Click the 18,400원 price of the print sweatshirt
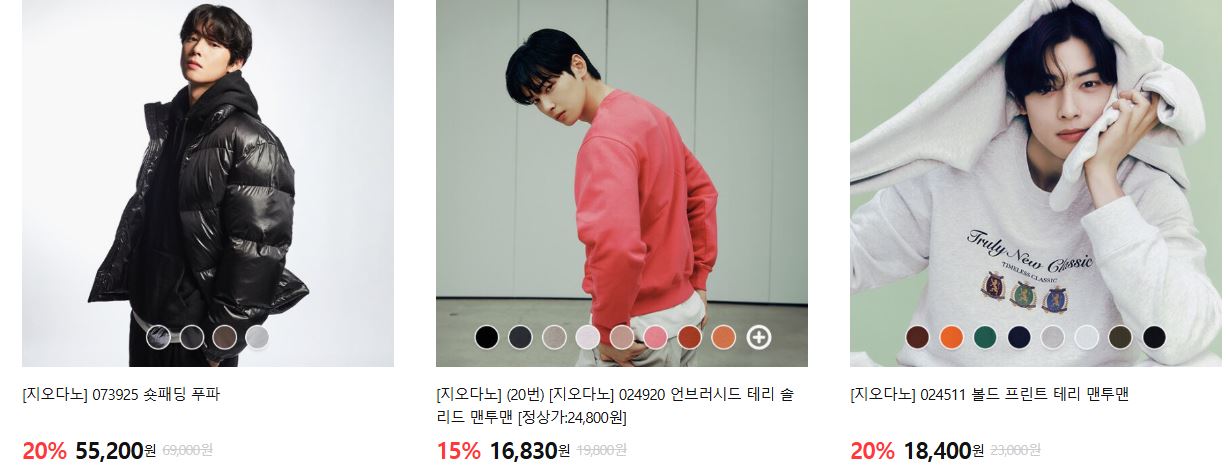The width and height of the screenshot is (1228, 474). coord(944,451)
